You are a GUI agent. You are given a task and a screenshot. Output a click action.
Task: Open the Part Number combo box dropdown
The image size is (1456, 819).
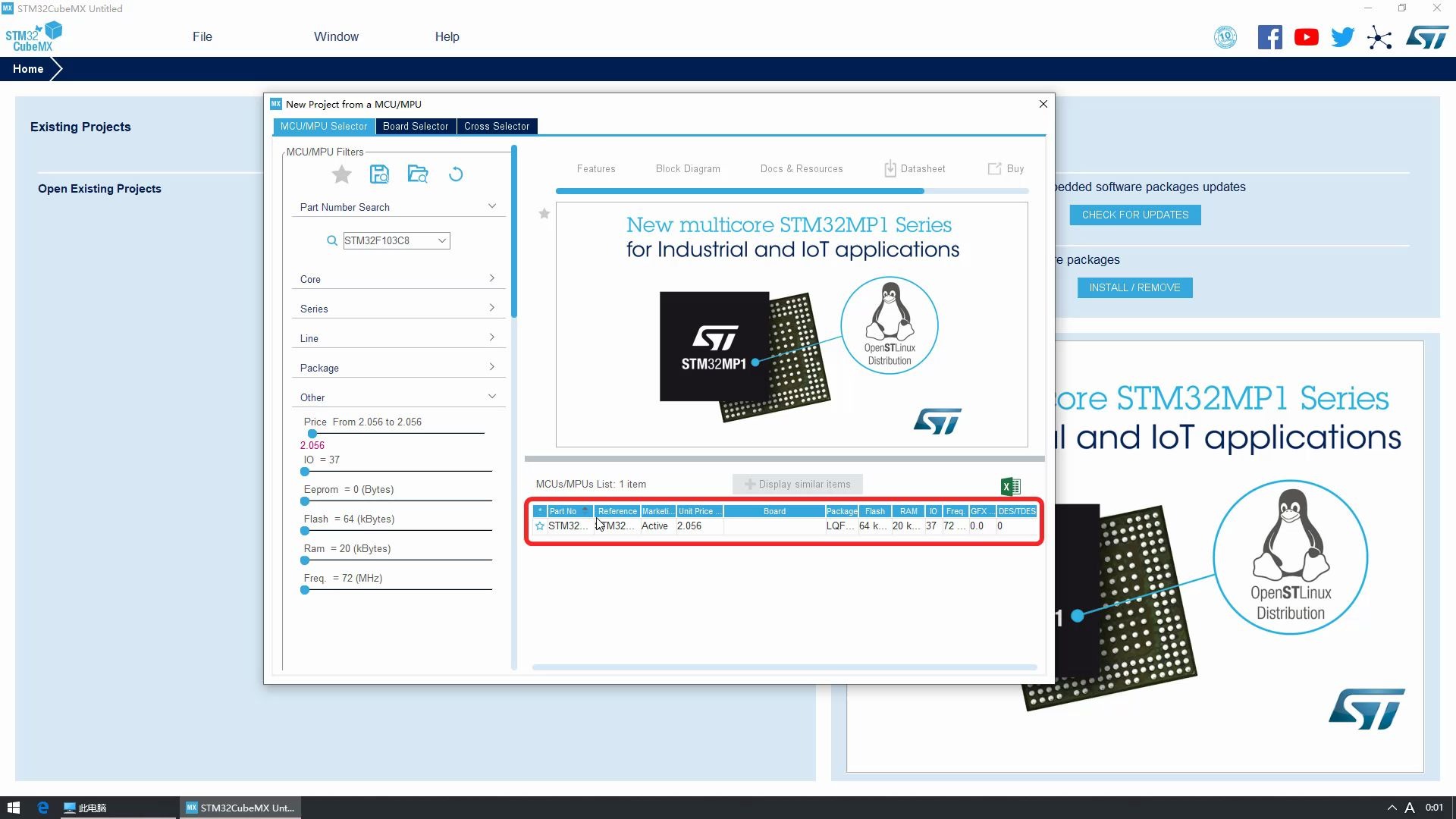click(x=442, y=240)
